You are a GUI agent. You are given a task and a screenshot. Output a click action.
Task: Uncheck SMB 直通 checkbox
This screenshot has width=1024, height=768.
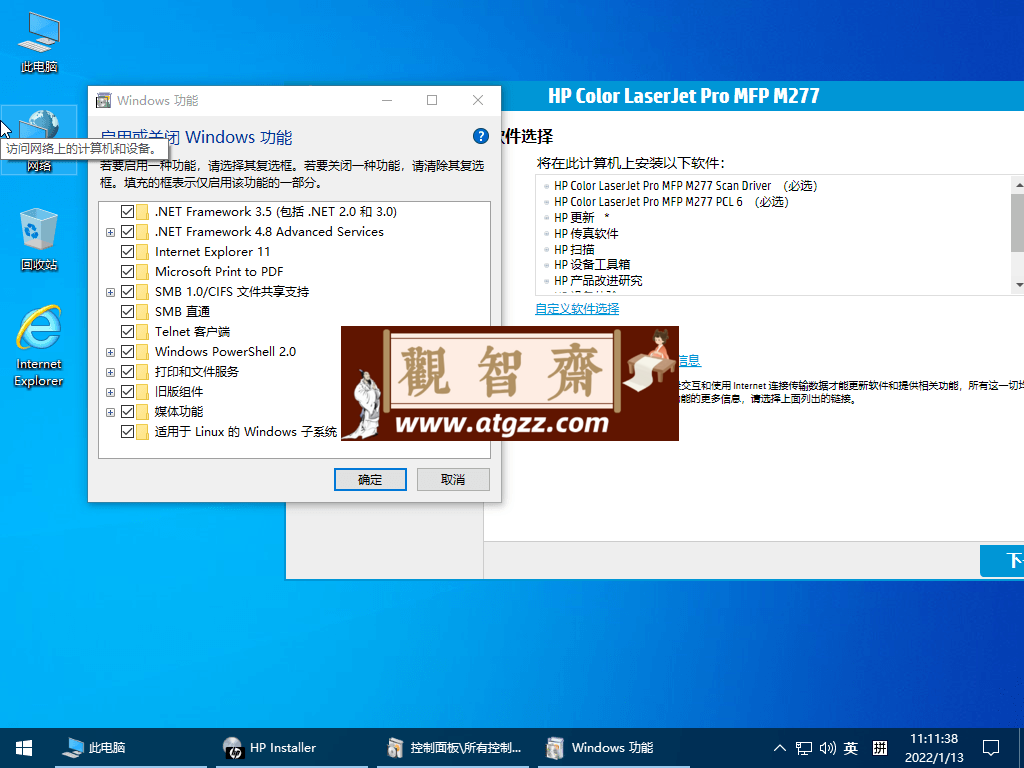pyautogui.click(x=127, y=312)
